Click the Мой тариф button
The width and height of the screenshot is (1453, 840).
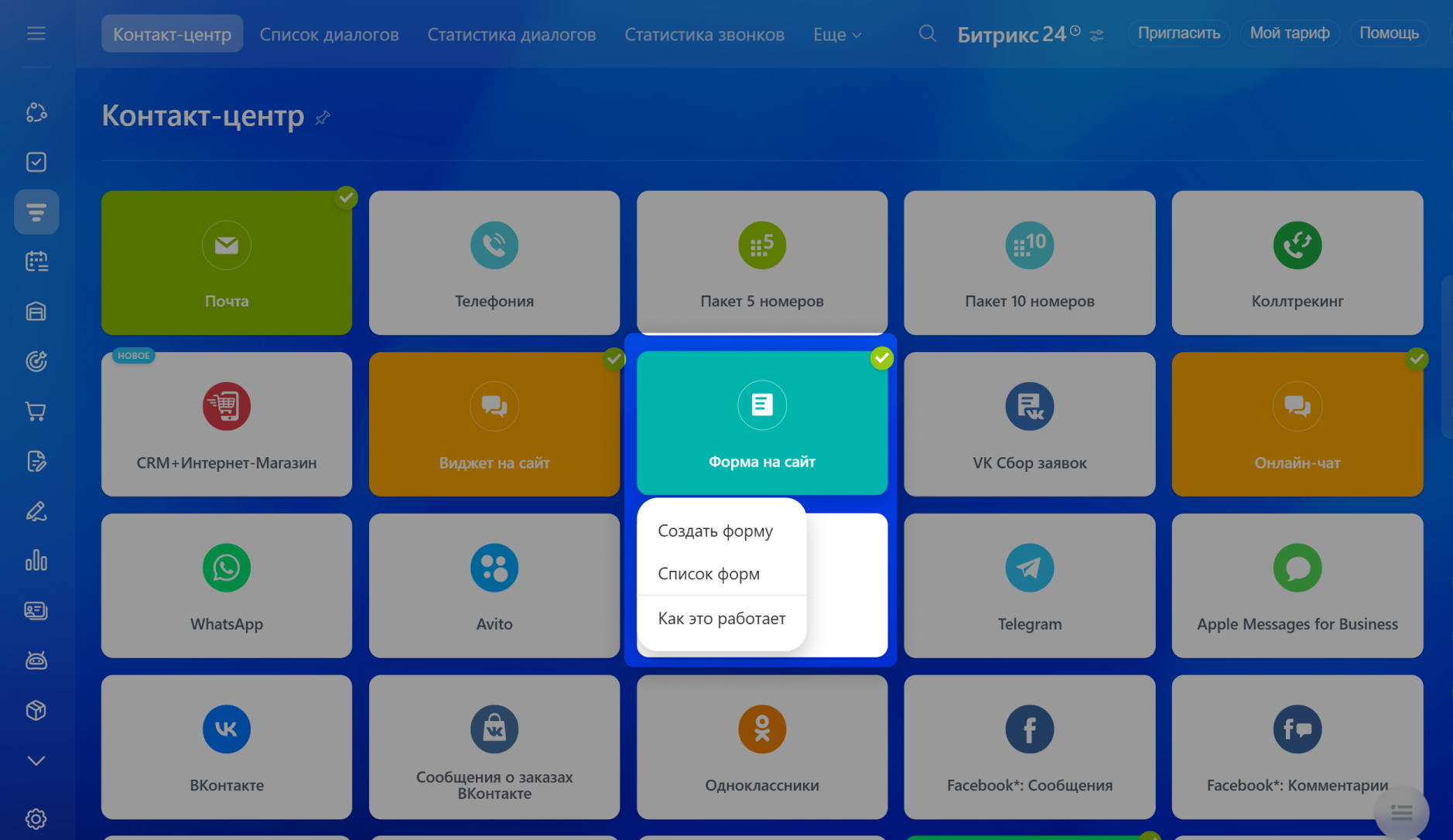pos(1290,33)
